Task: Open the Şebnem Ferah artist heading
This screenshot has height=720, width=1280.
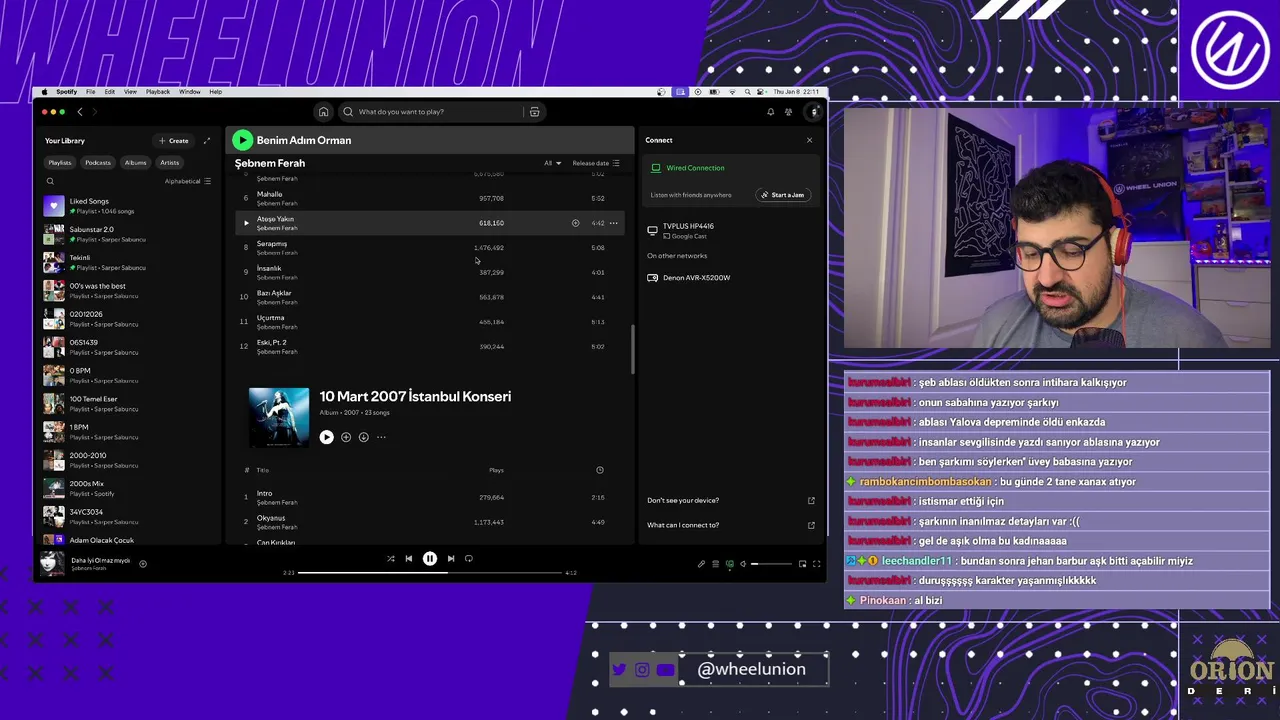Action: click(x=270, y=163)
